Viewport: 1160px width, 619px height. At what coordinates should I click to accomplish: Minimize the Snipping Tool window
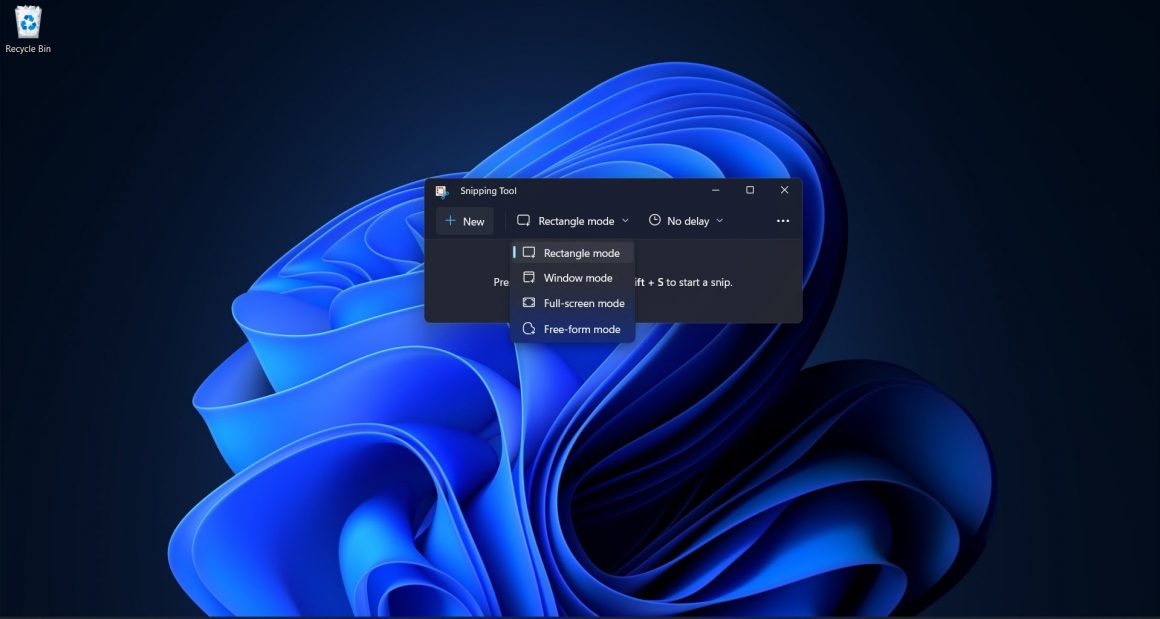coord(714,190)
